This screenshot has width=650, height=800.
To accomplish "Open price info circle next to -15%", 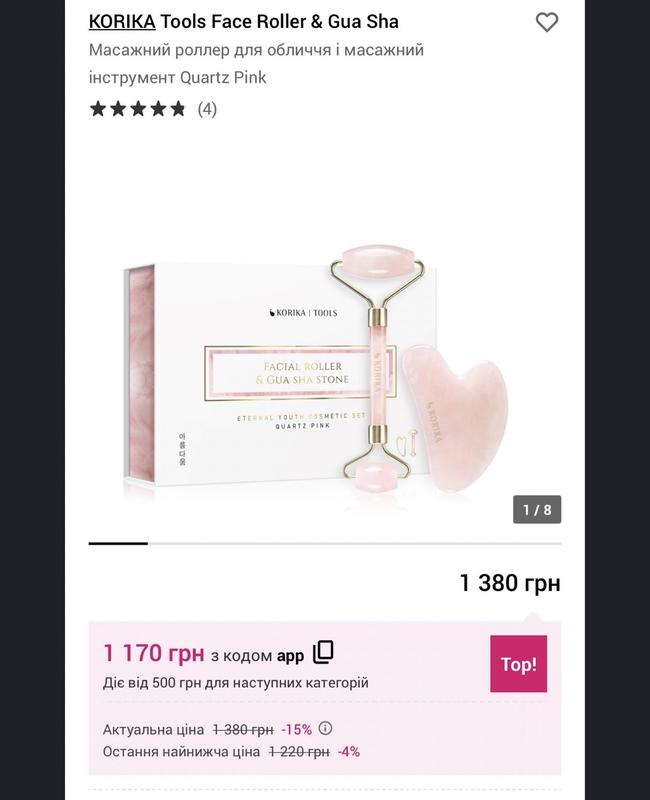I will pos(325,728).
